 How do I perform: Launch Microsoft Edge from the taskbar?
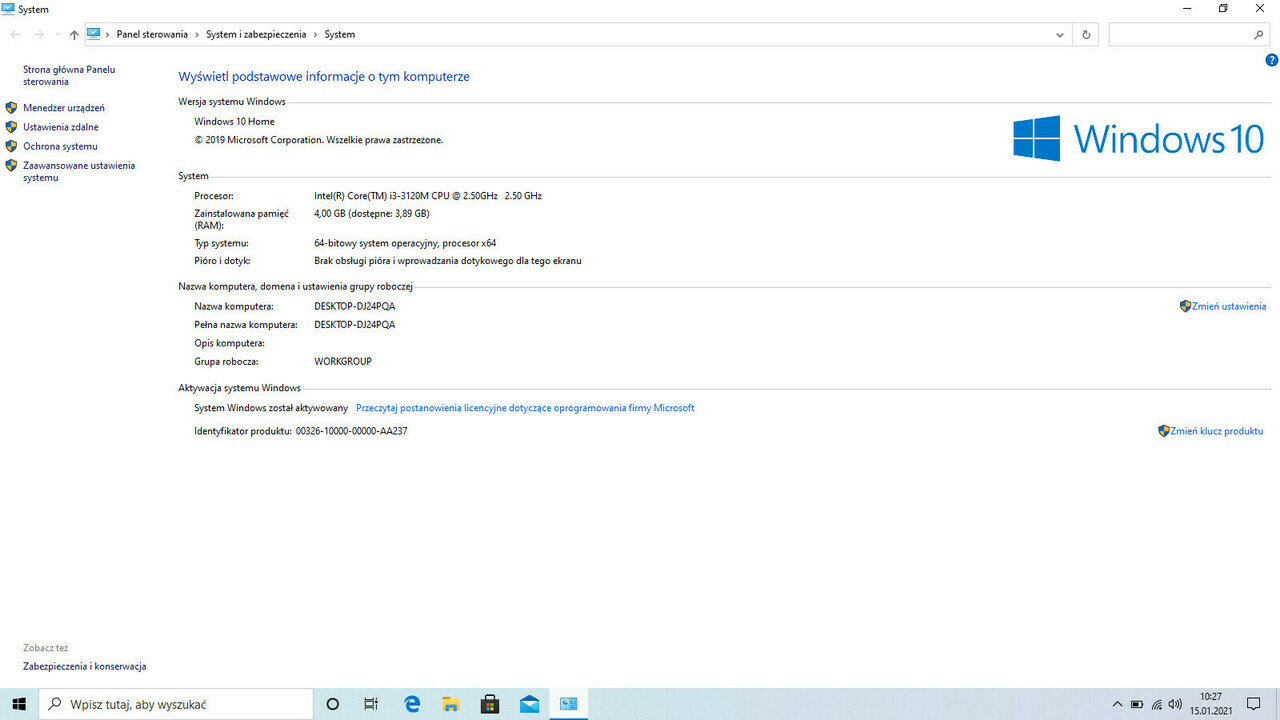(x=411, y=704)
